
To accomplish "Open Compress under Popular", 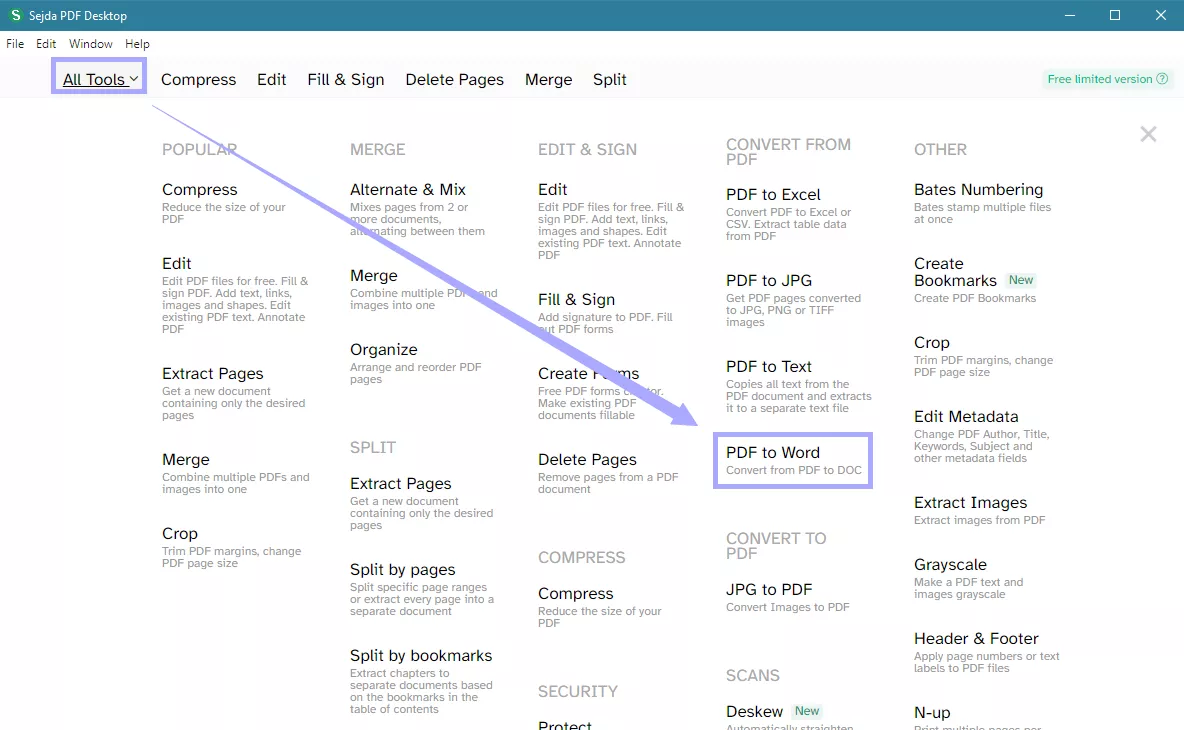I will click(x=199, y=189).
